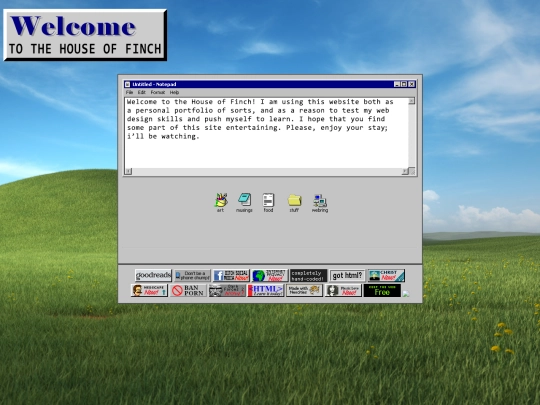Click the "webring" label text
Screen dimensions: 540x405
click(320, 210)
